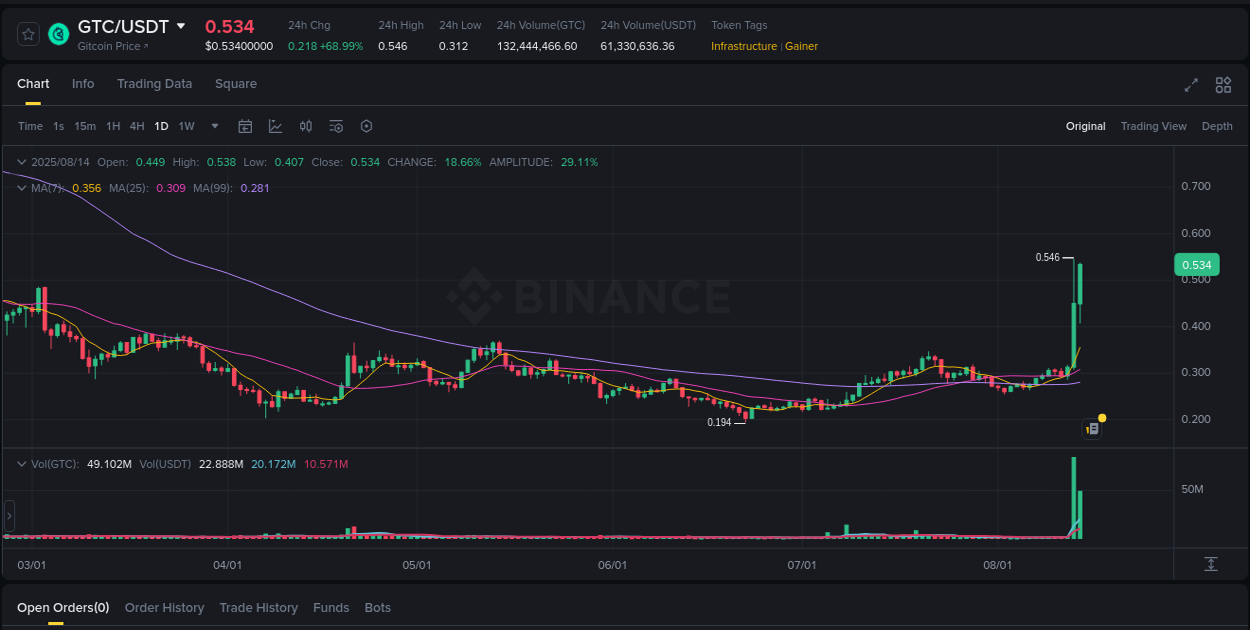Screen dimensions: 1250x630
Task: Enable the Depth chart view
Action: click(x=1217, y=126)
